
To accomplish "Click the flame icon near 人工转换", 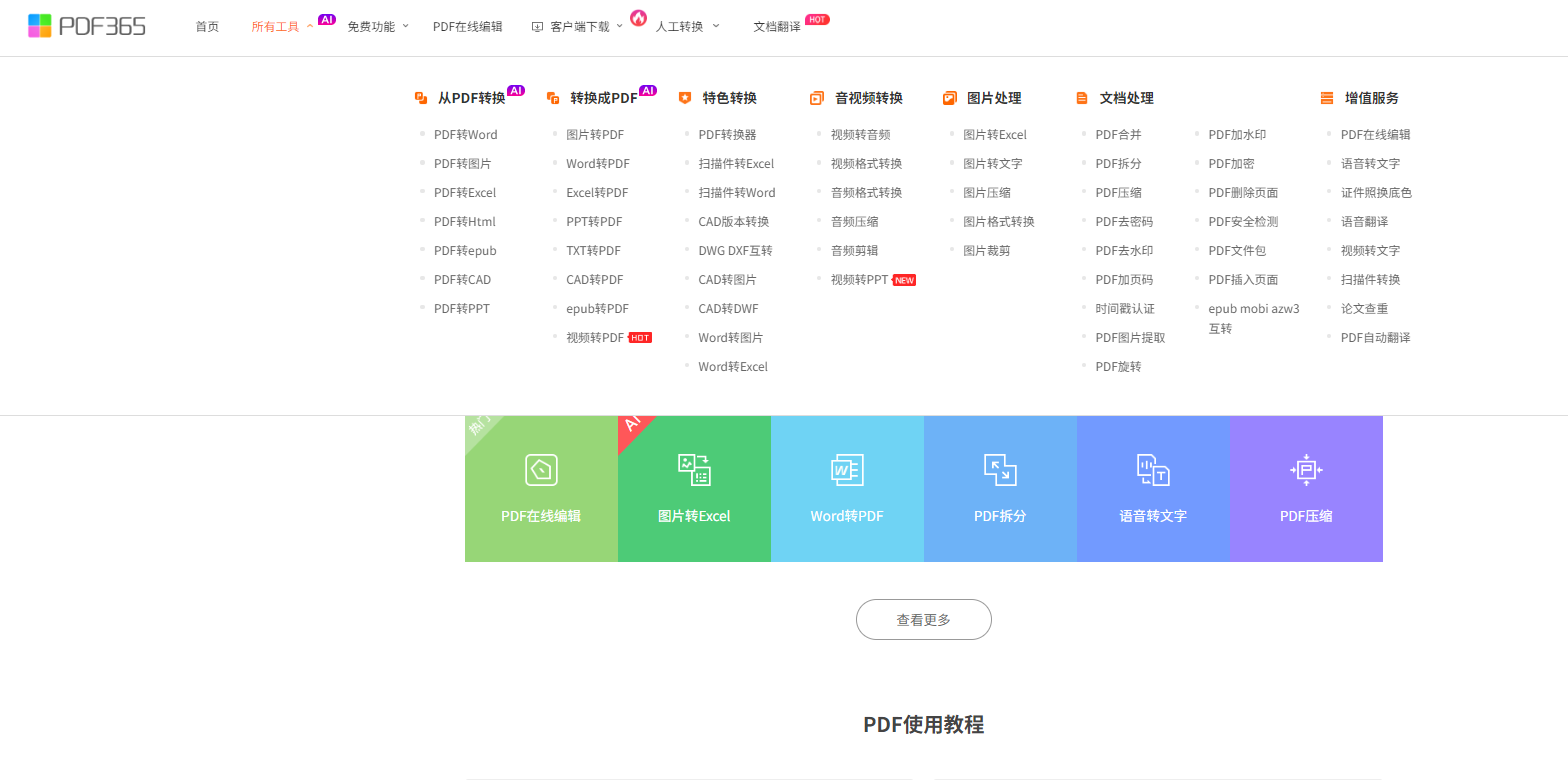I will tap(638, 18).
